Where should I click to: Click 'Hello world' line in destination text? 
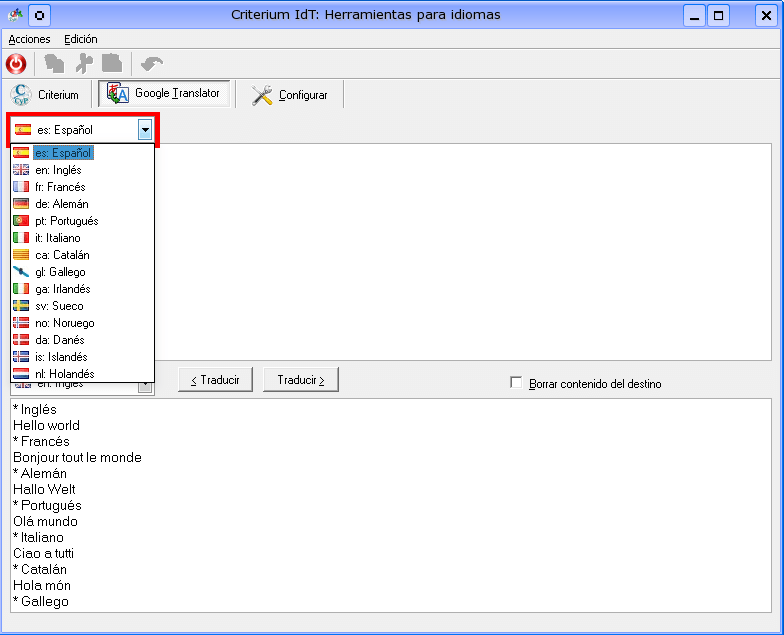(46, 426)
